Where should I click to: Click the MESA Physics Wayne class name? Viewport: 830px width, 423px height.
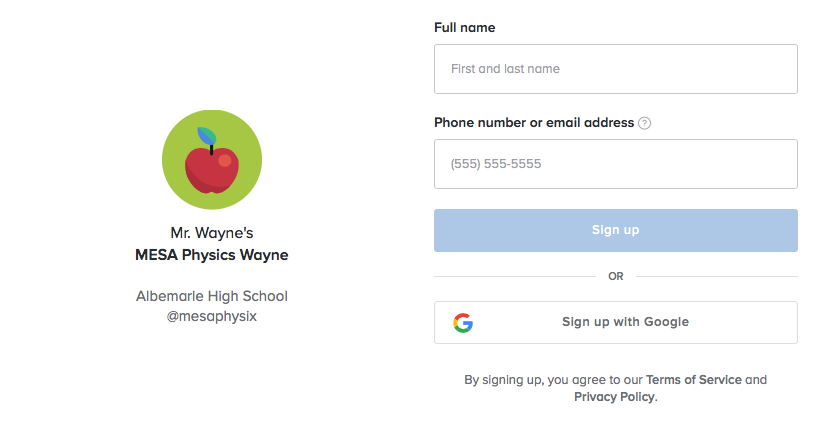pos(212,255)
